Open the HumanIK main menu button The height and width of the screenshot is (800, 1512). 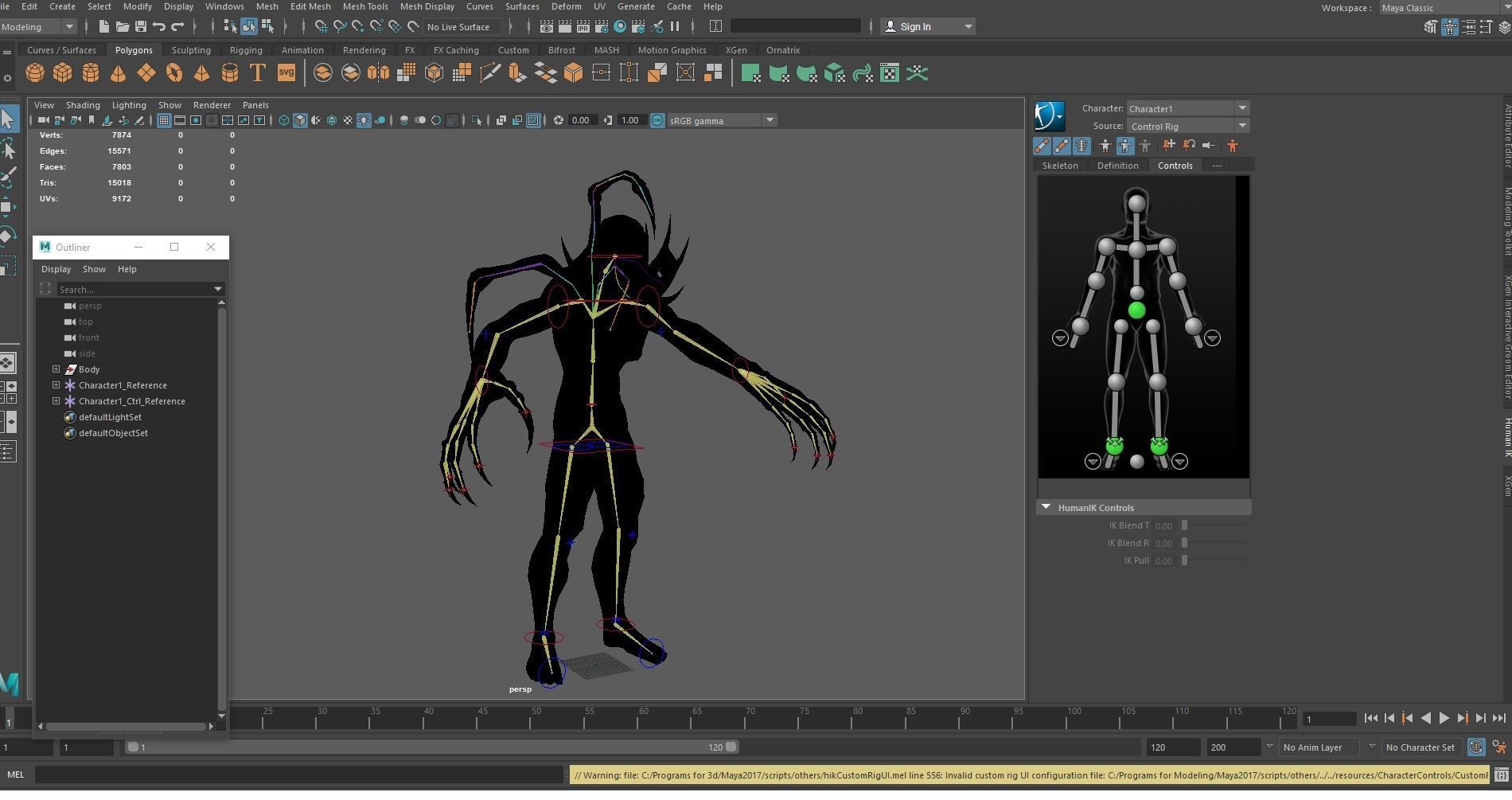(1050, 116)
